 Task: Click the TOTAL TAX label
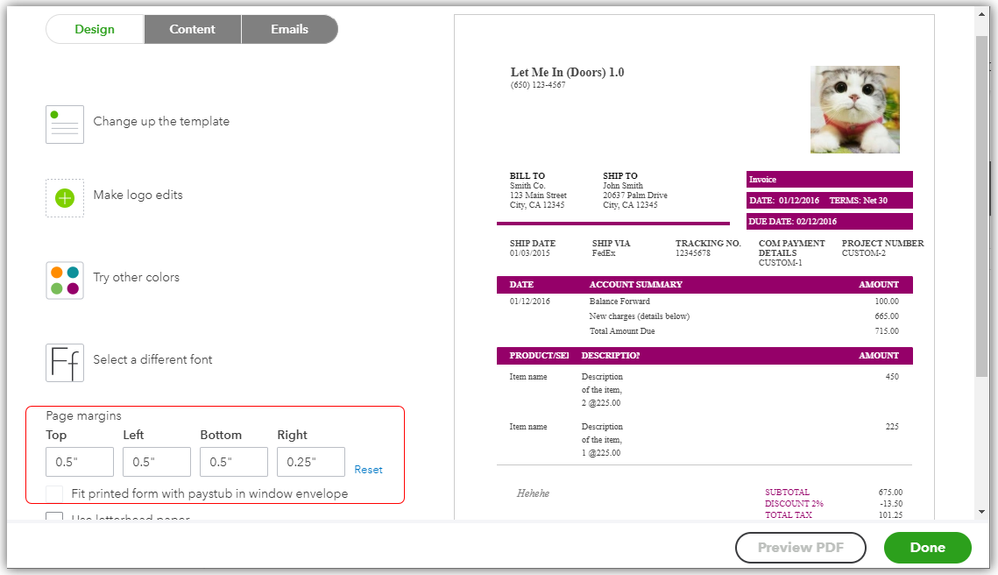coord(788,515)
